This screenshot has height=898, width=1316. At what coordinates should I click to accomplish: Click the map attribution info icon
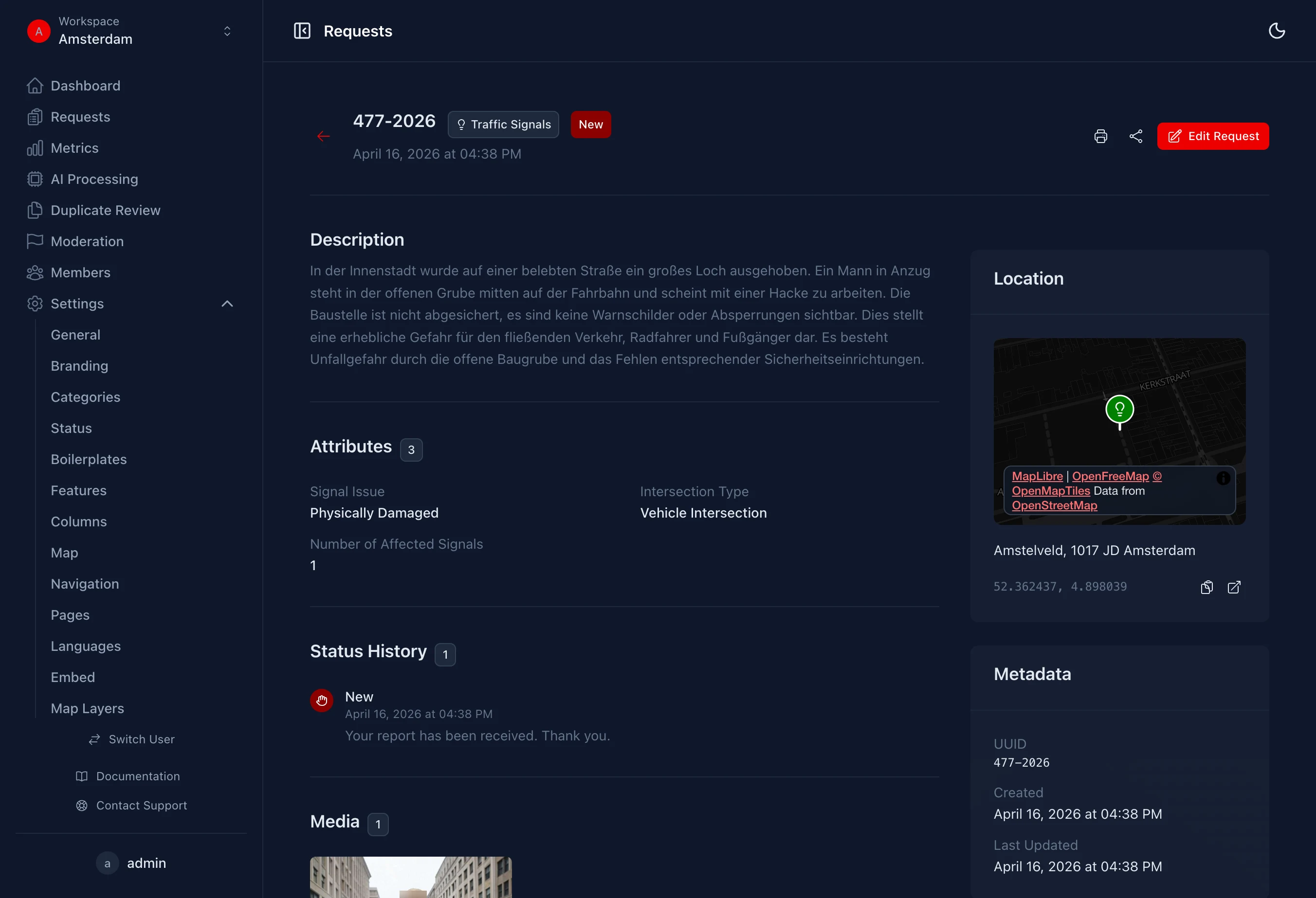click(1223, 478)
